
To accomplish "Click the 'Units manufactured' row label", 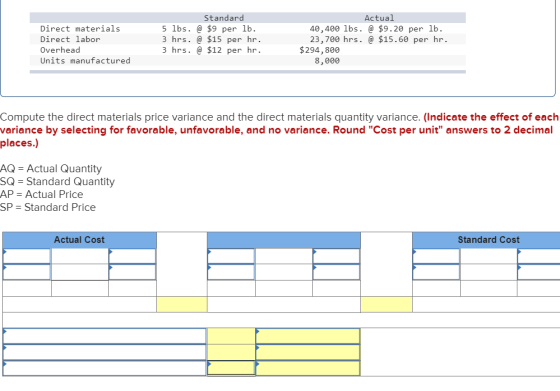I will tap(85, 61).
